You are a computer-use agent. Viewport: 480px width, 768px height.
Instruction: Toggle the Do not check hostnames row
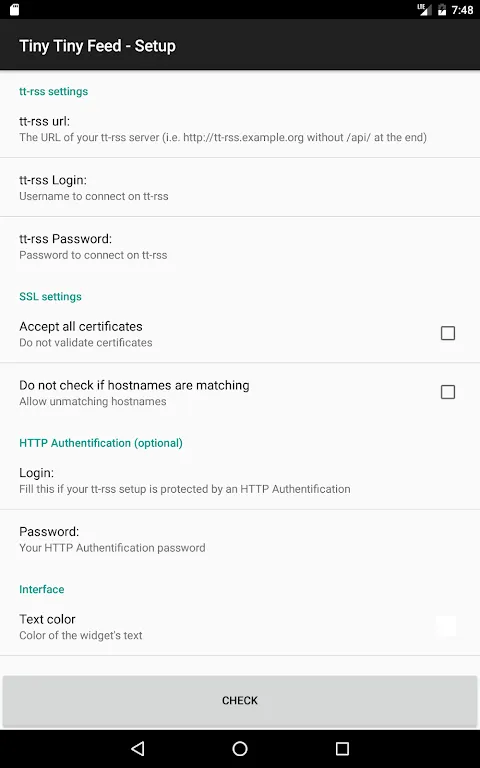click(x=240, y=392)
